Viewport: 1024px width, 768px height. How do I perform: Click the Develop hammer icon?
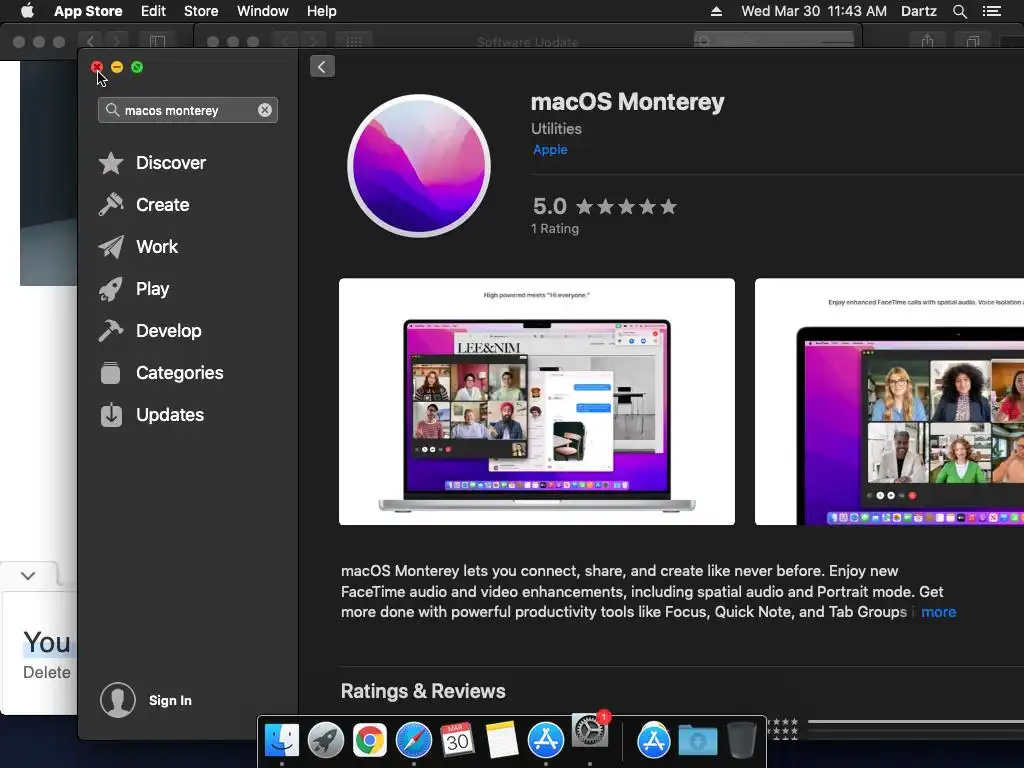pos(111,331)
